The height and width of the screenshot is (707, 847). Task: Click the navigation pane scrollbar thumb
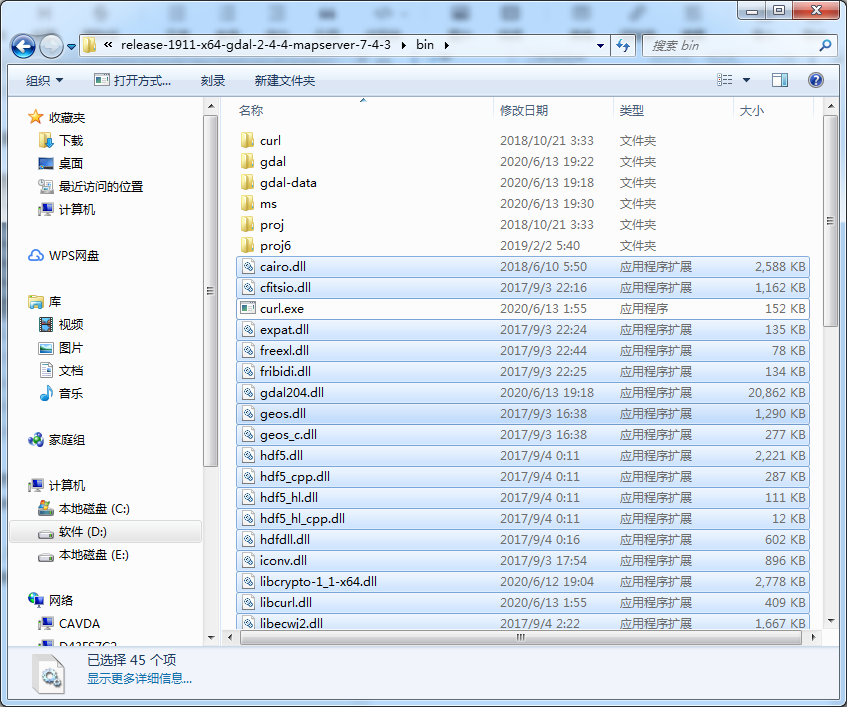[x=211, y=291]
